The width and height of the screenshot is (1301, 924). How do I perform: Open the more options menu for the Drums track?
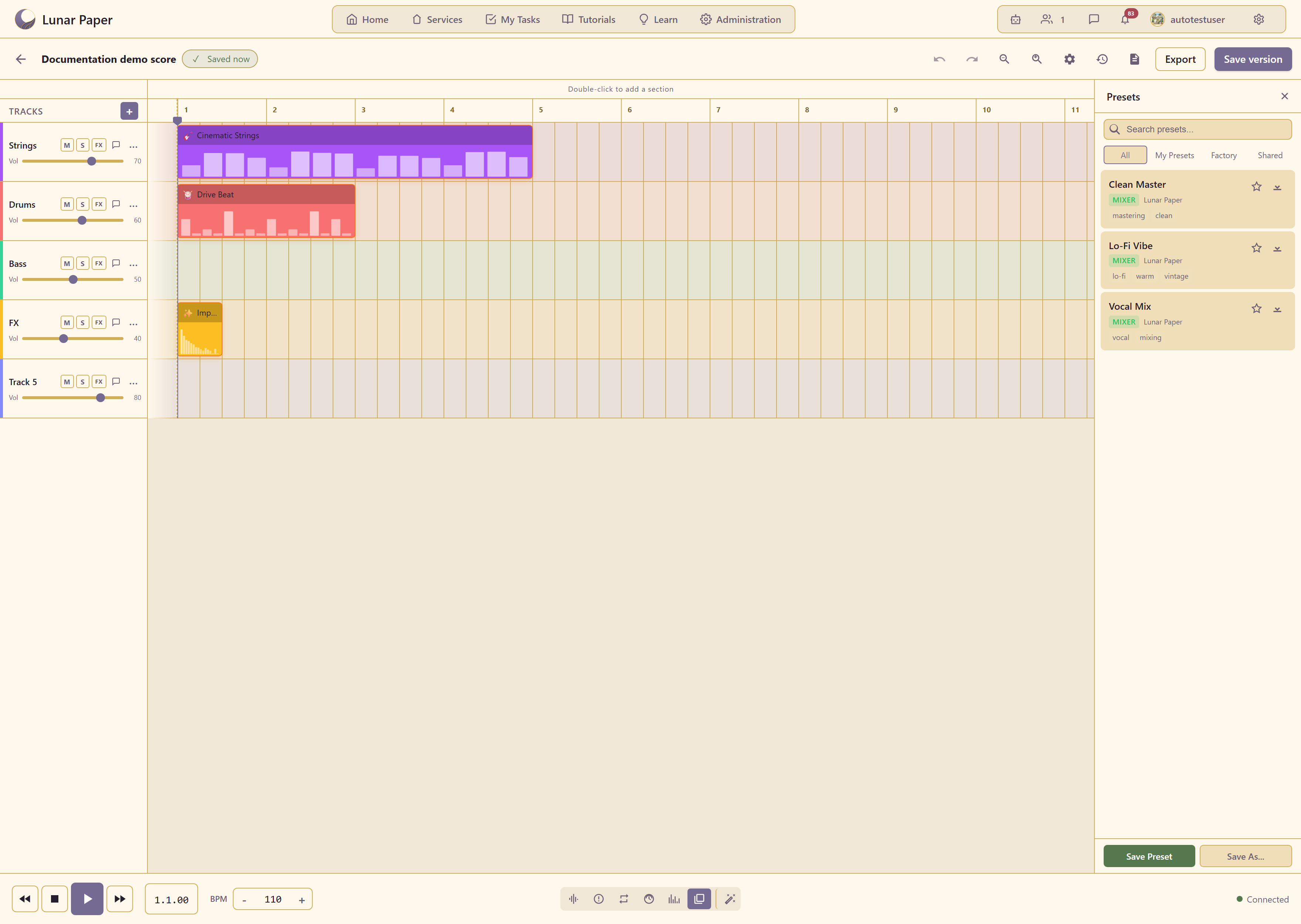point(134,205)
